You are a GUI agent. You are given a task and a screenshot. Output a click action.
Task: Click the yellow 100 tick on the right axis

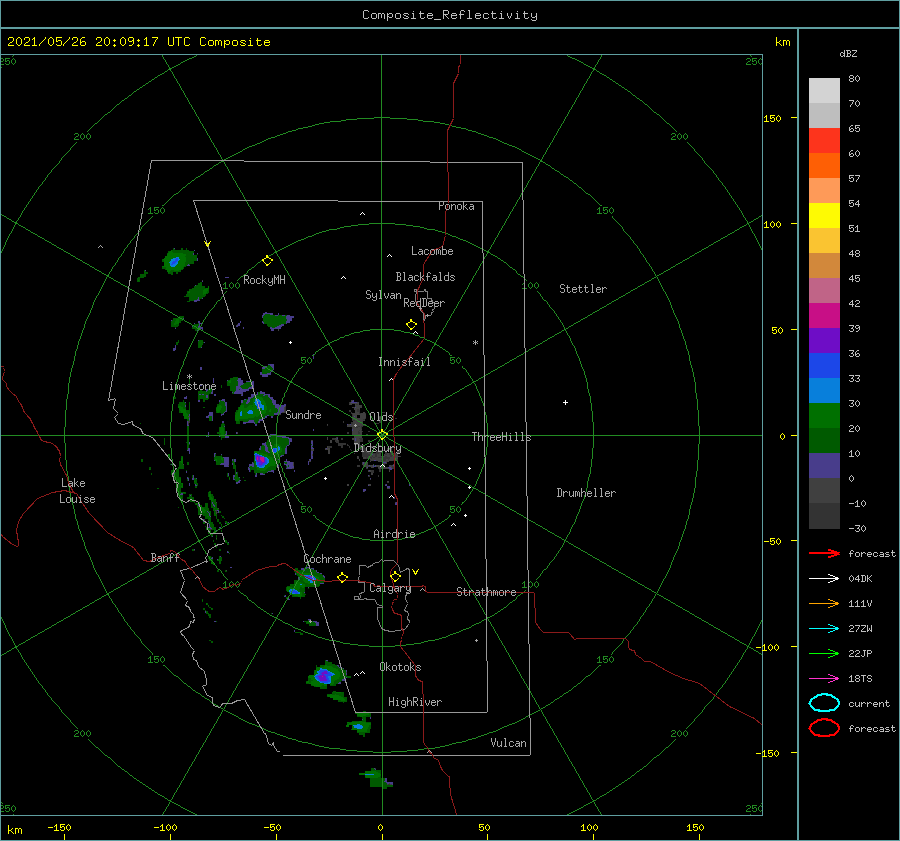click(x=772, y=224)
